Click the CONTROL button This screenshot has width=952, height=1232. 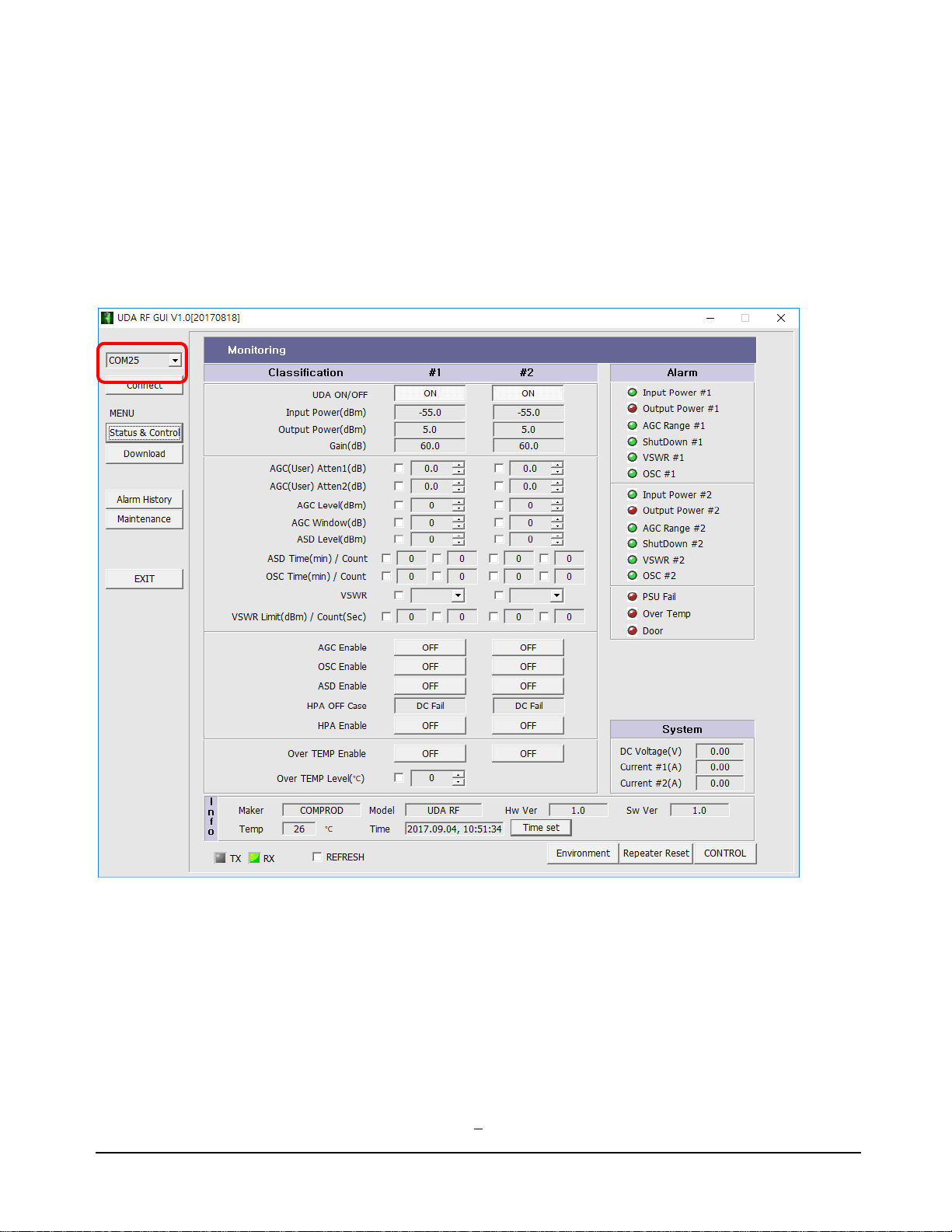[x=725, y=853]
